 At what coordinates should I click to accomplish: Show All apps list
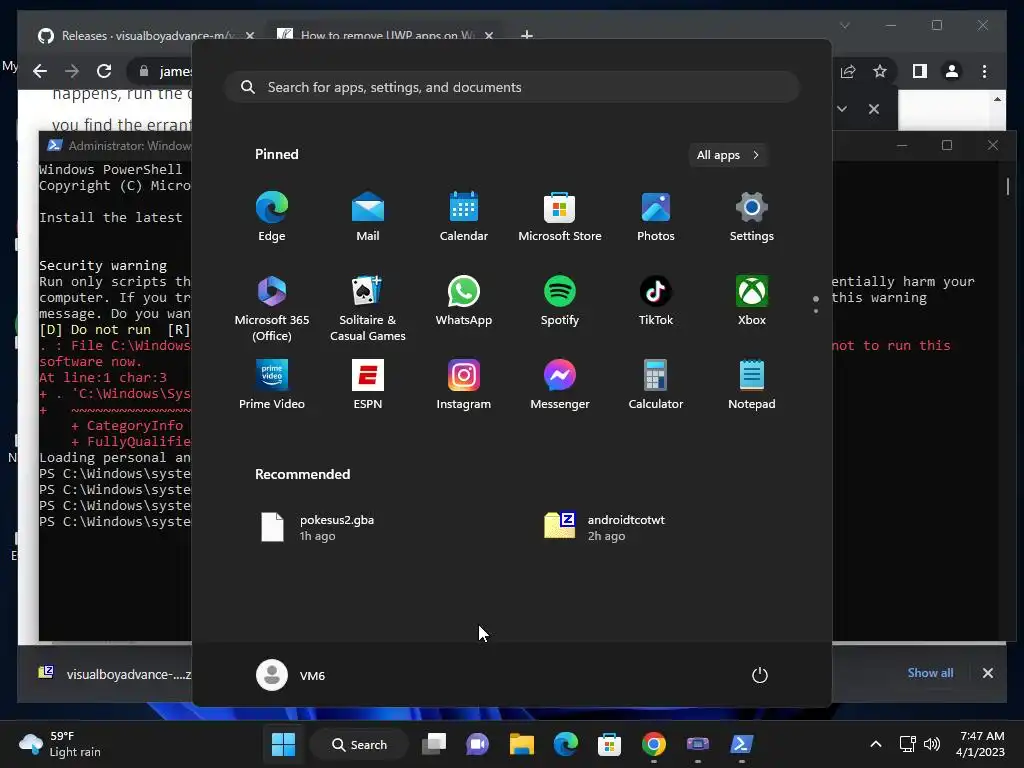click(x=728, y=155)
